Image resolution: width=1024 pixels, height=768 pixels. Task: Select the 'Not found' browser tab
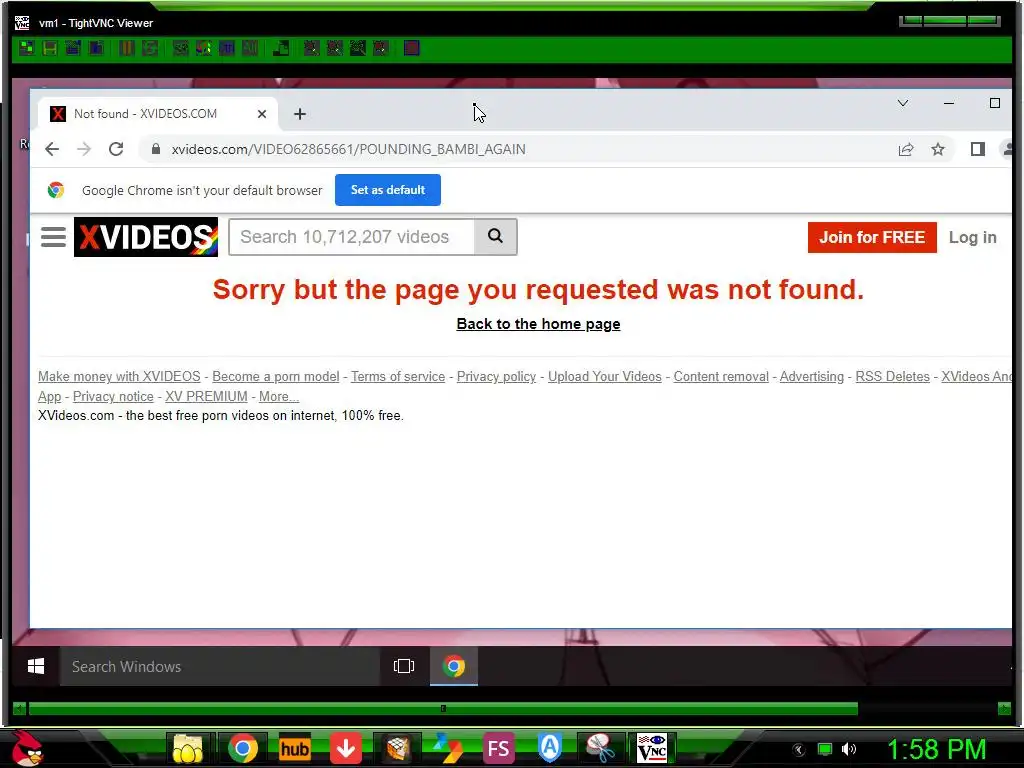157,114
